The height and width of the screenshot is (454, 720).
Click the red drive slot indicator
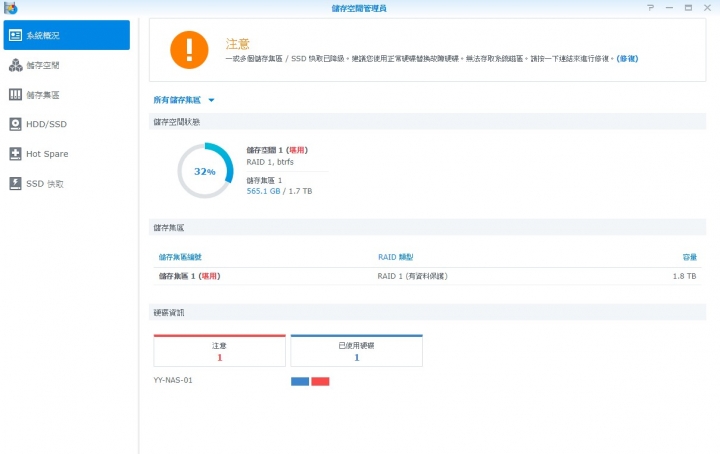pyautogui.click(x=321, y=381)
